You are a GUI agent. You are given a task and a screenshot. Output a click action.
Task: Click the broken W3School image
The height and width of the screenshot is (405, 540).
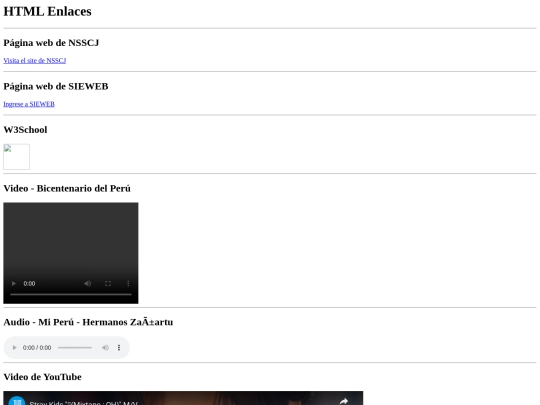pyautogui.click(x=17, y=157)
